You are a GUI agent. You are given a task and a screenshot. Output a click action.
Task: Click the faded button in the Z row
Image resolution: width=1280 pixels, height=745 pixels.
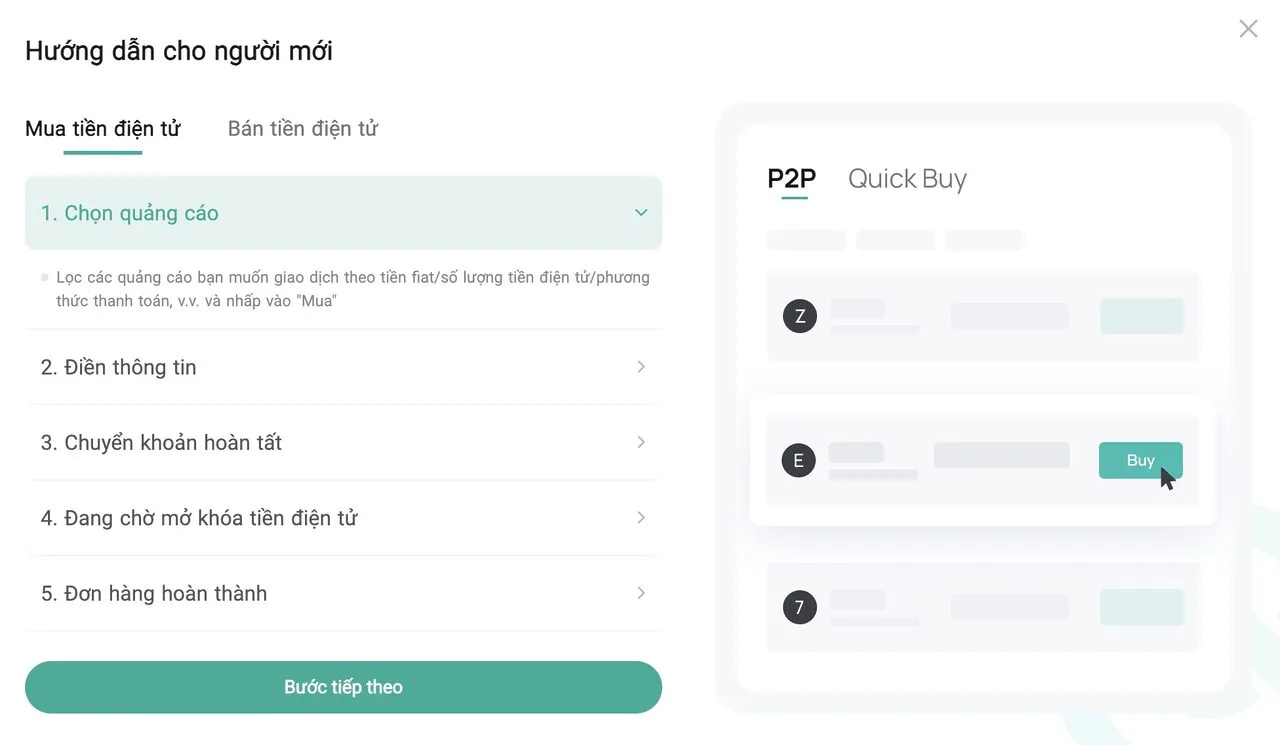(1141, 316)
